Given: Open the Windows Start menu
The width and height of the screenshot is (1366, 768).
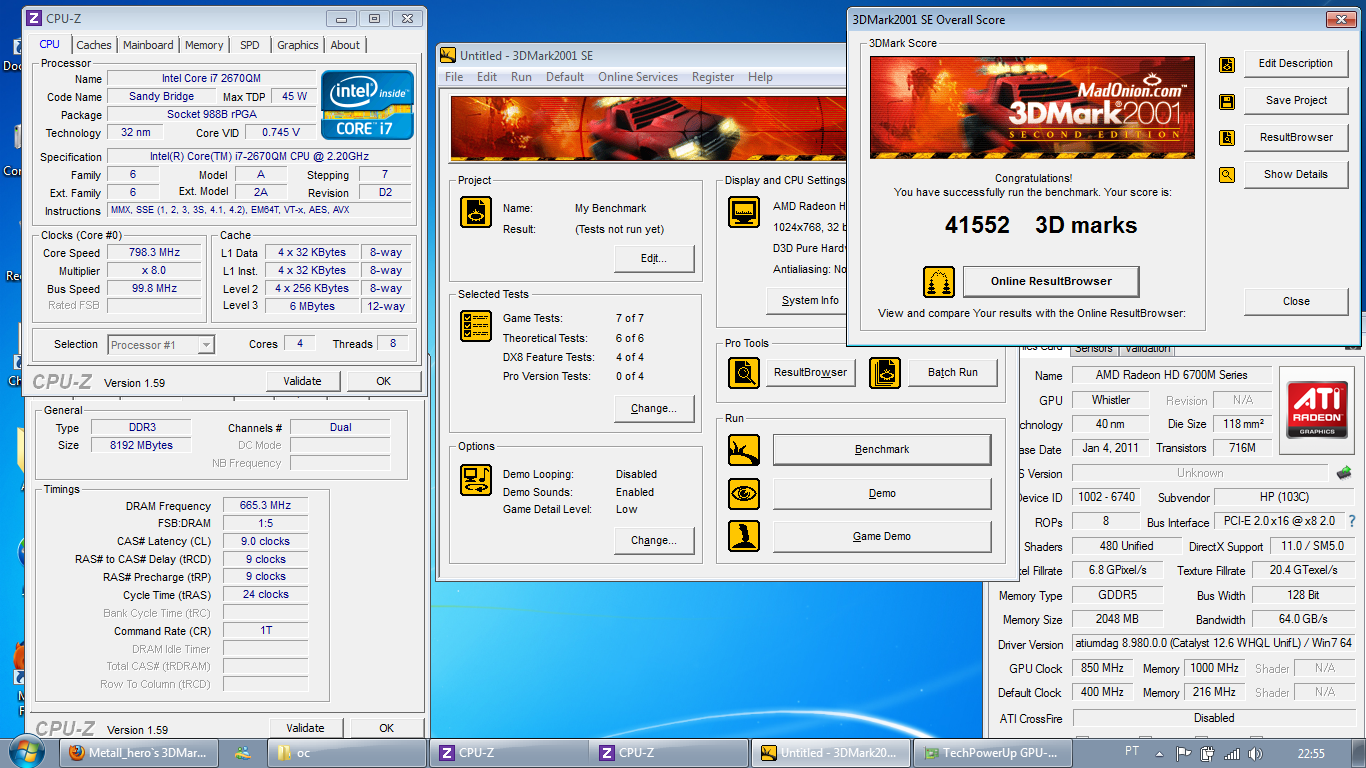Looking at the screenshot, I should click(x=26, y=752).
